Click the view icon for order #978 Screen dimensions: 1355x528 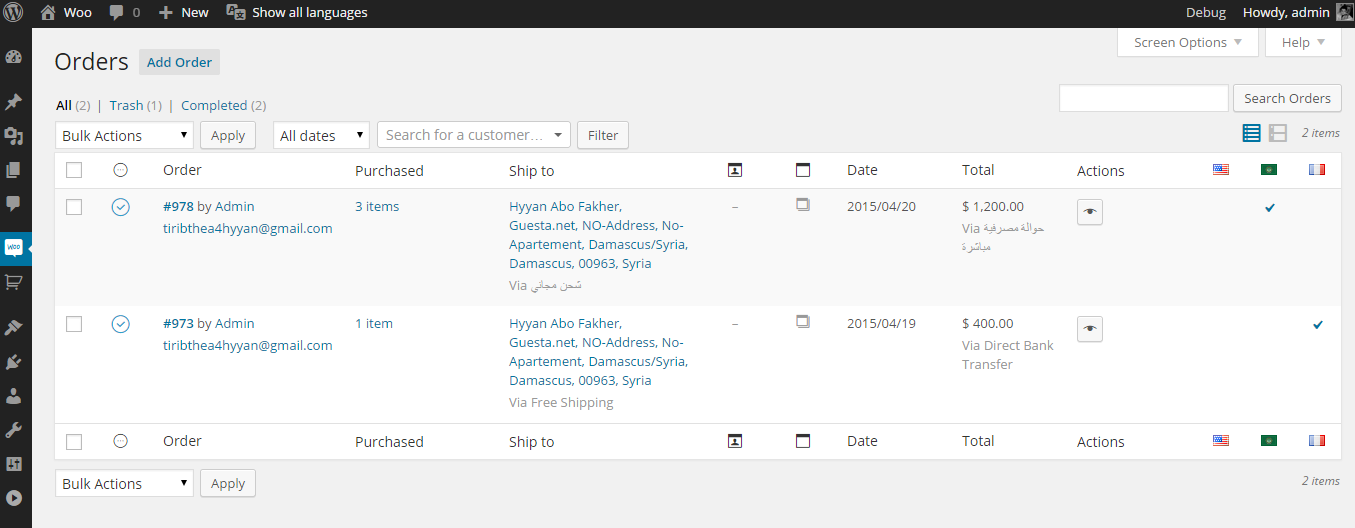[x=1090, y=211]
